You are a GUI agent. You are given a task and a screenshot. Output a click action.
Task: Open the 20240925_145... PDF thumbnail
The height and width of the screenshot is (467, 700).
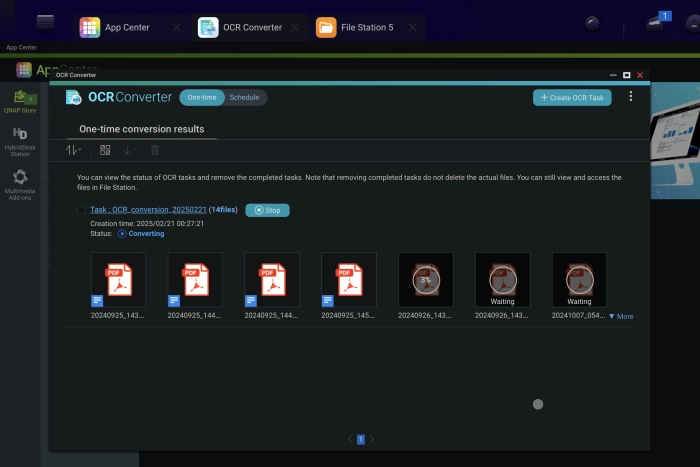pyautogui.click(x=349, y=279)
